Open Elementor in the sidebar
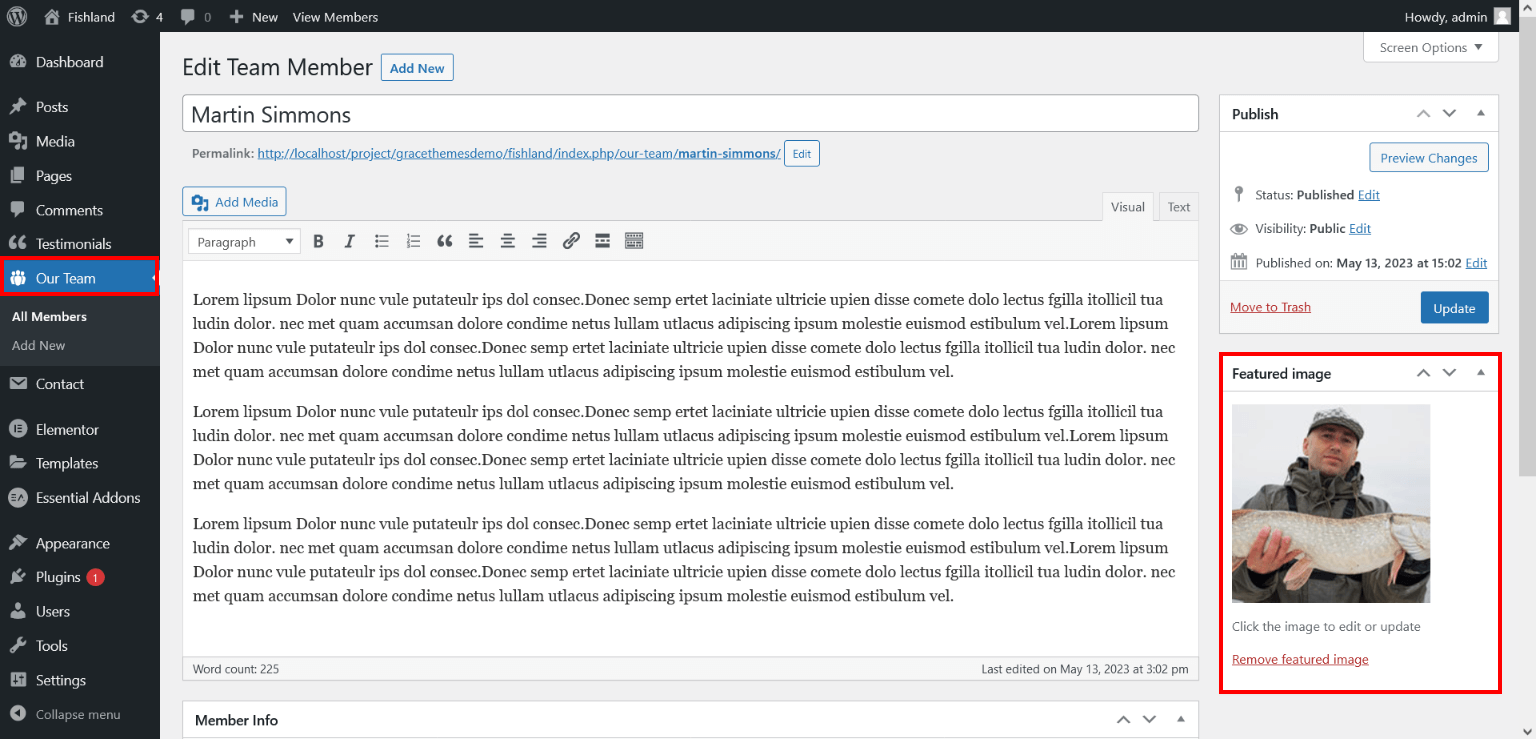This screenshot has width=1536, height=739. pos(80,430)
